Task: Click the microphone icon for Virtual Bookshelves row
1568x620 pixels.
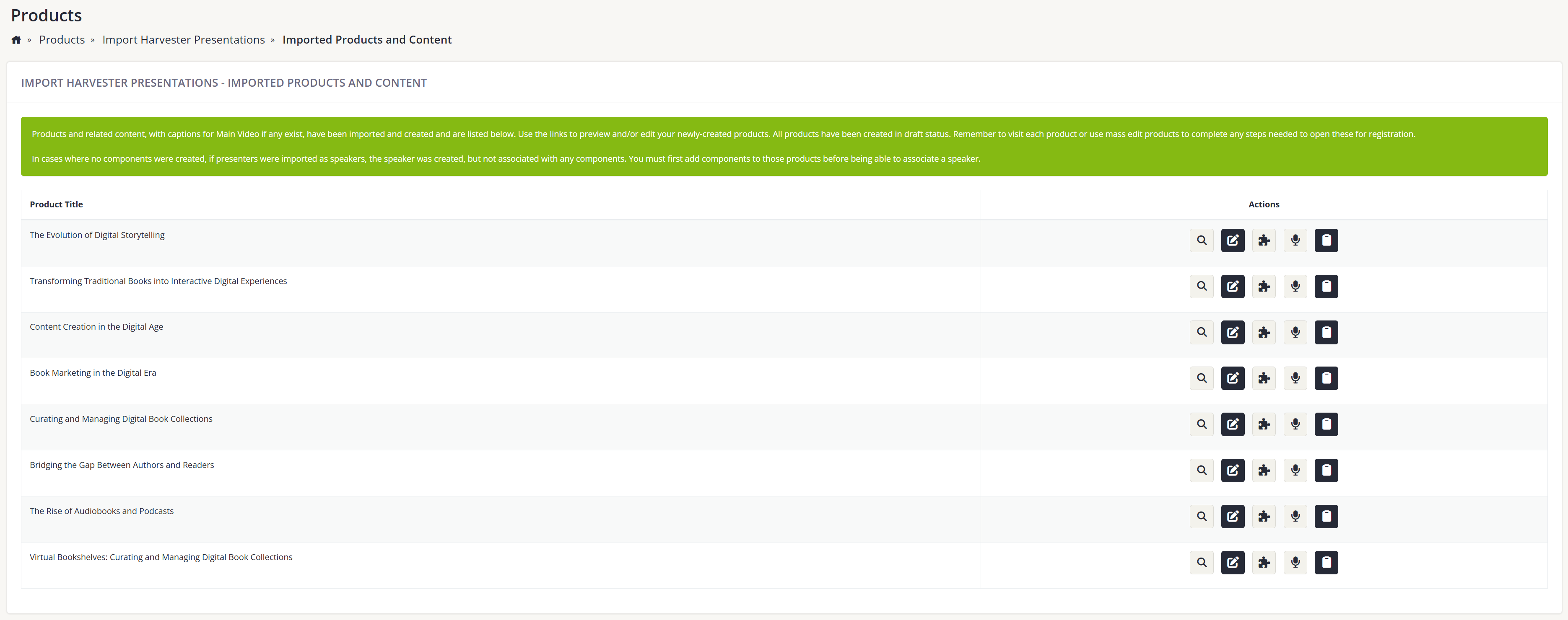Action: (1295, 563)
